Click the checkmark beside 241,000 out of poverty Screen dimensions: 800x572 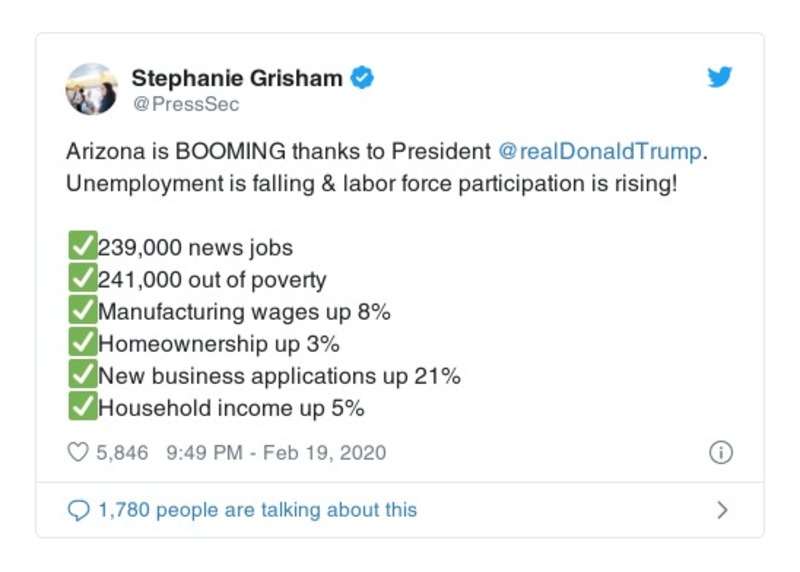tap(82, 279)
